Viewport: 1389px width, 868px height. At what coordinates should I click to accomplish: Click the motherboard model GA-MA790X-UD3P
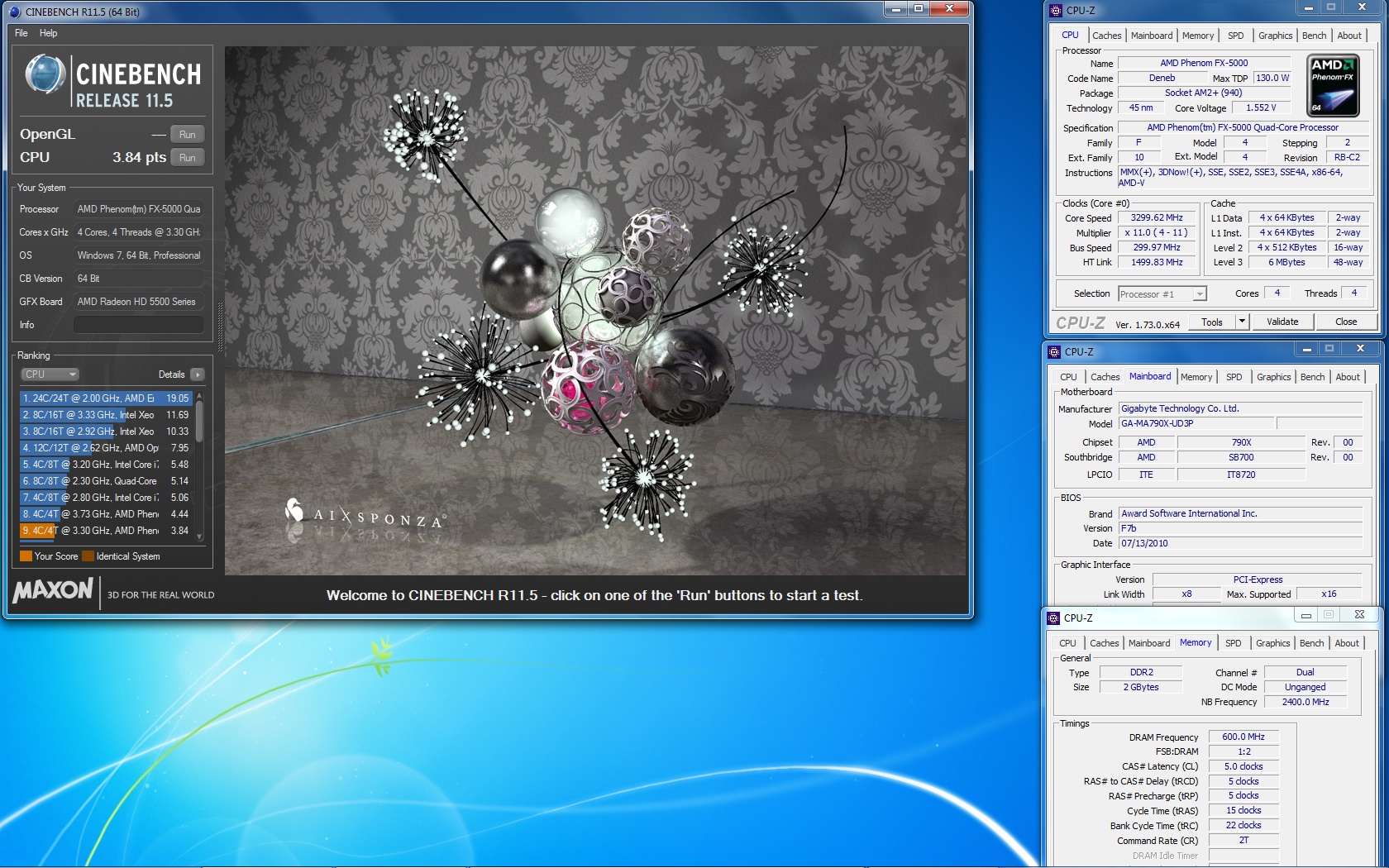[1196, 423]
